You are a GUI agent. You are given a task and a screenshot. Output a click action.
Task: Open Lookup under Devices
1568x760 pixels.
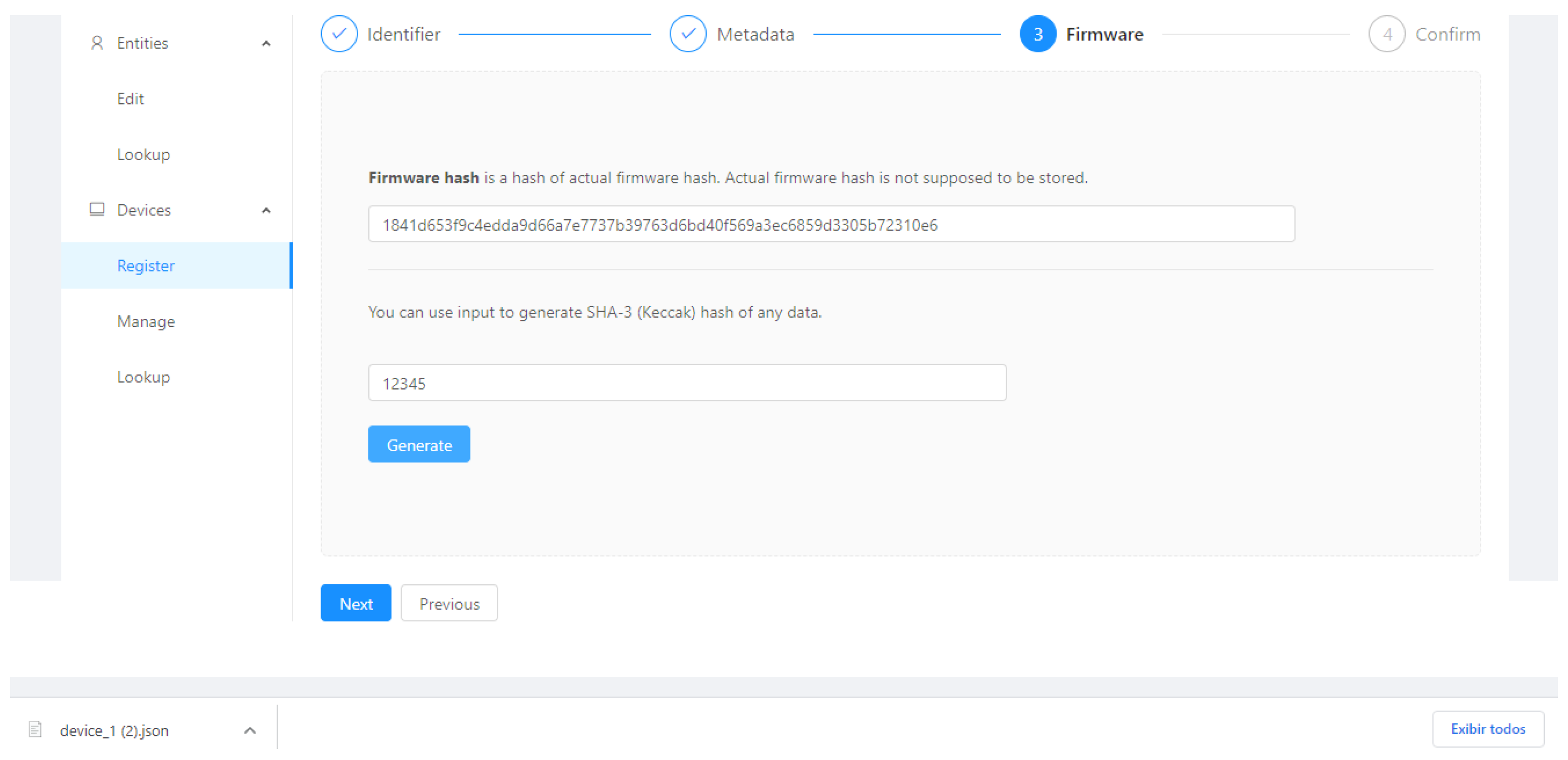[x=143, y=377]
